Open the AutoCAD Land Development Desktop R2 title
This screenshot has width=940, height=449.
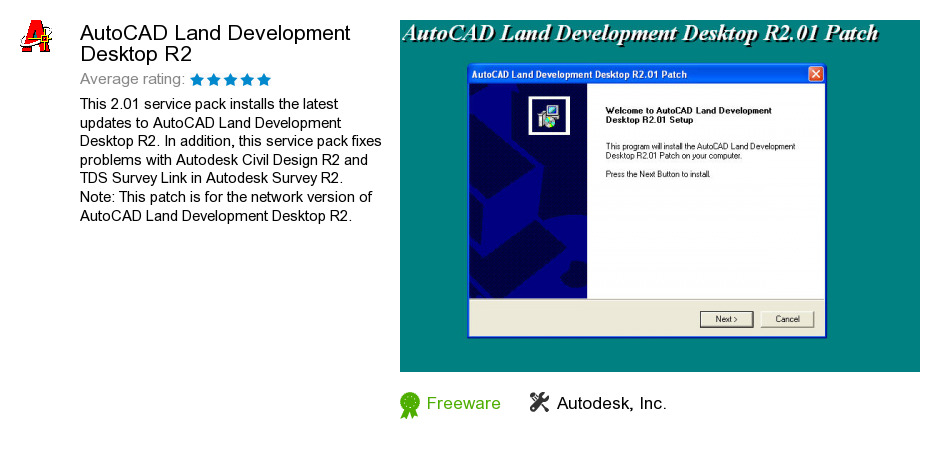[215, 43]
